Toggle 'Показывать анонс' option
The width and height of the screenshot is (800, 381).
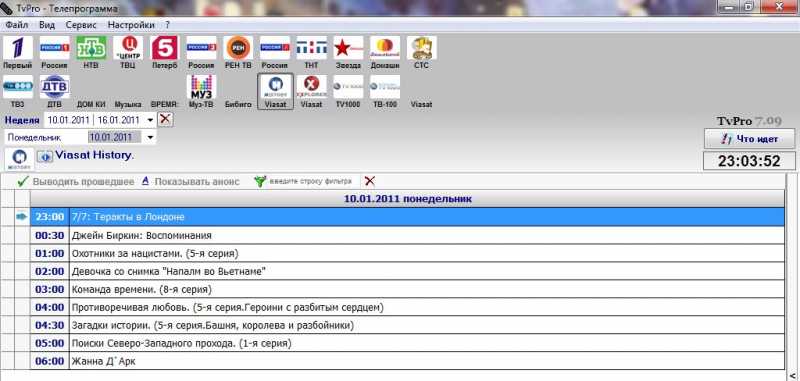pos(190,182)
